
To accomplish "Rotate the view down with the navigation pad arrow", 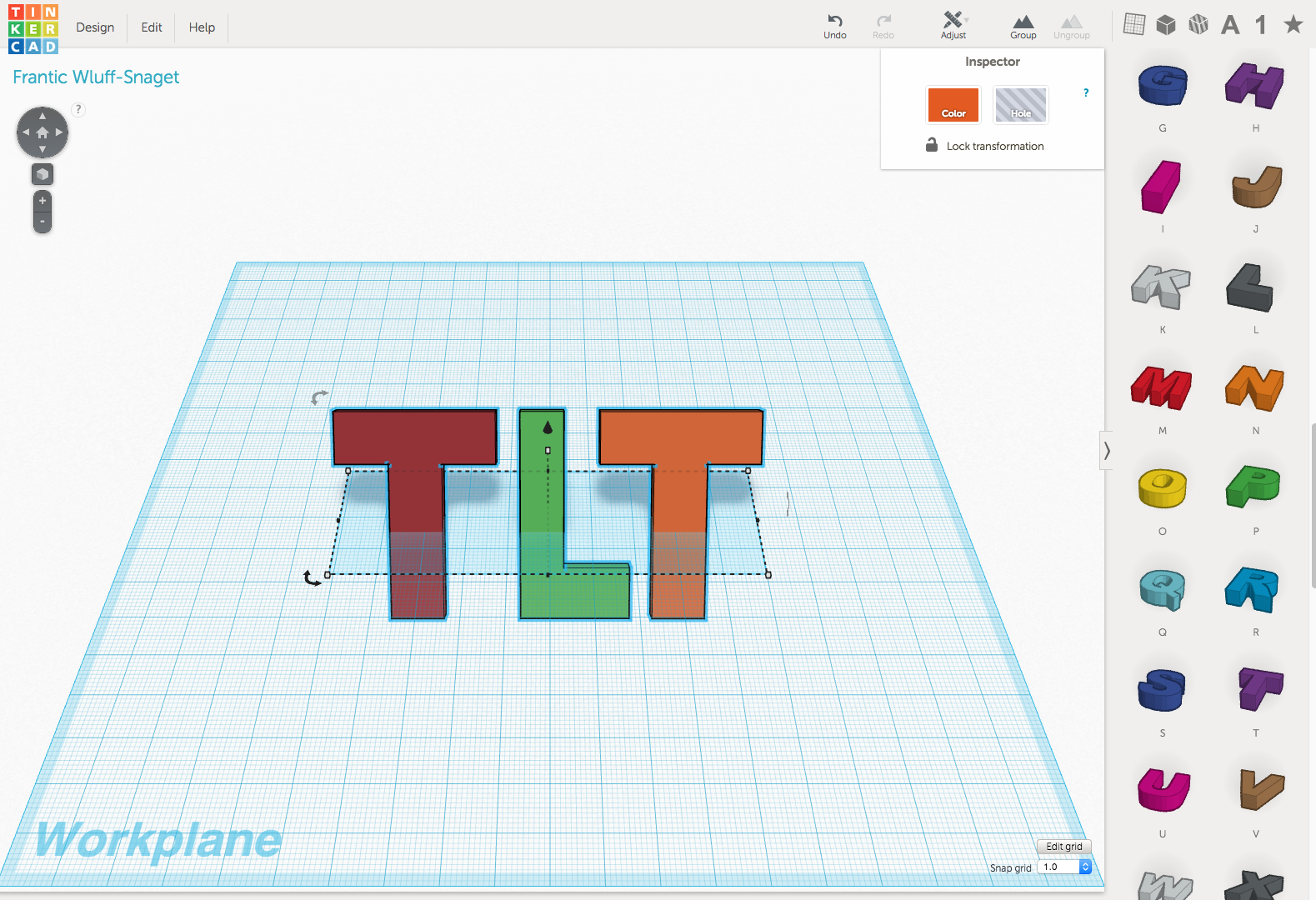I will (43, 149).
